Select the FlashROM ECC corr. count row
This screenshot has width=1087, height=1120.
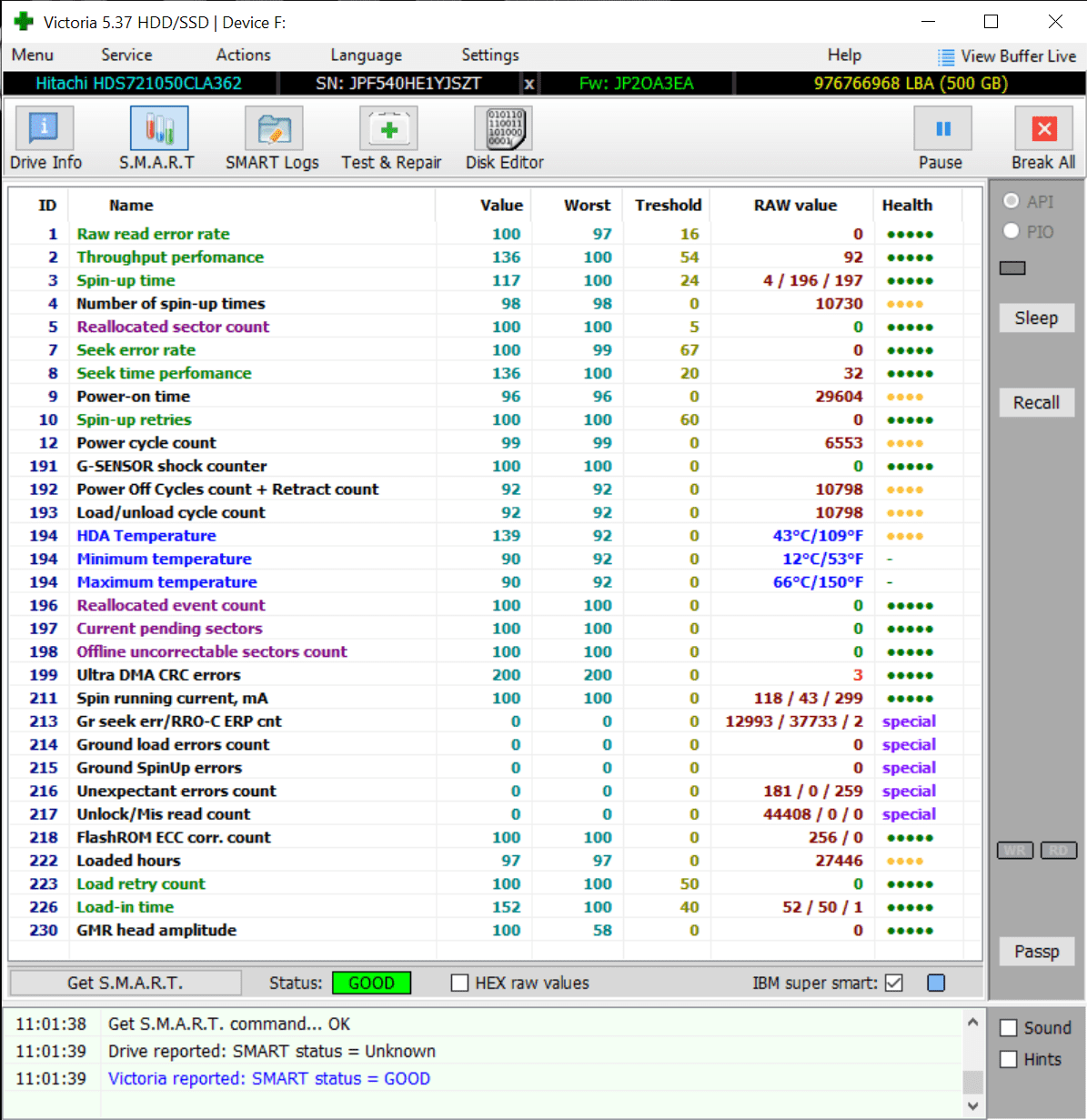coord(495,837)
